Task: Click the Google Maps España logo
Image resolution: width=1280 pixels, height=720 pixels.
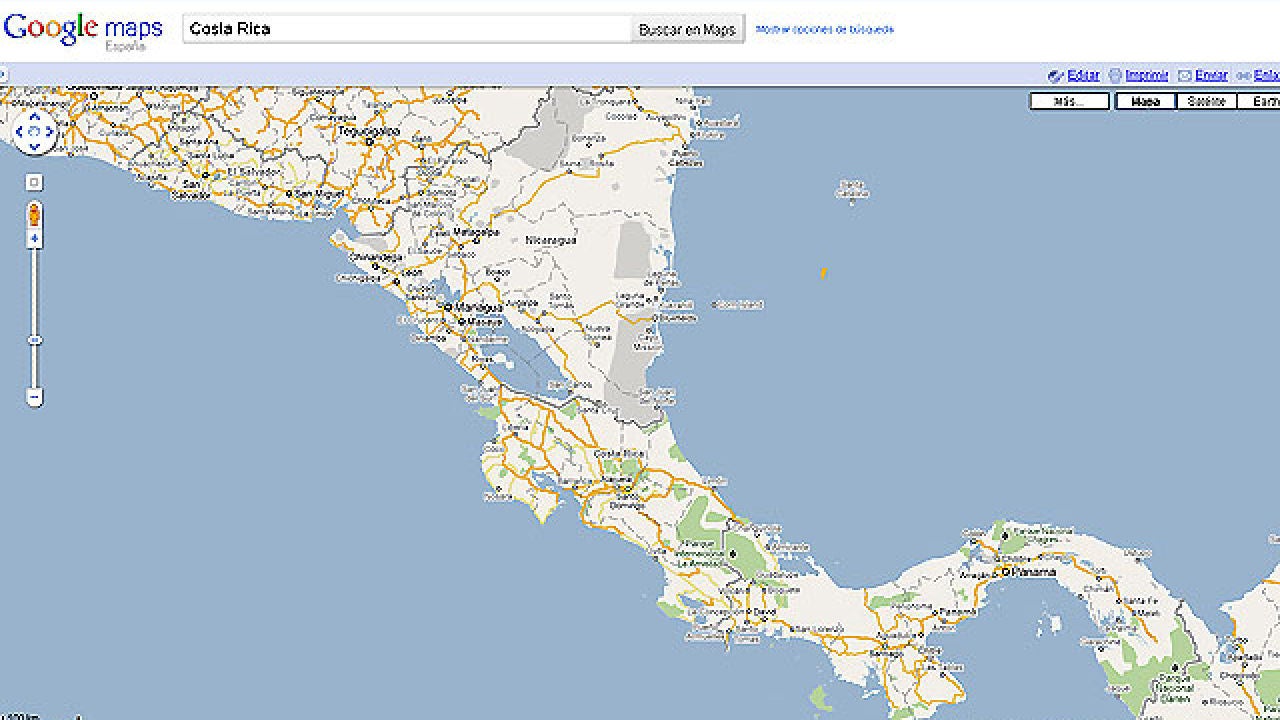Action: point(83,27)
